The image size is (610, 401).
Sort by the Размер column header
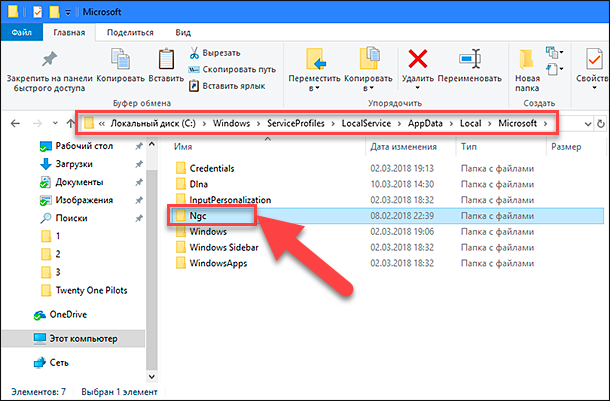pyautogui.click(x=566, y=147)
